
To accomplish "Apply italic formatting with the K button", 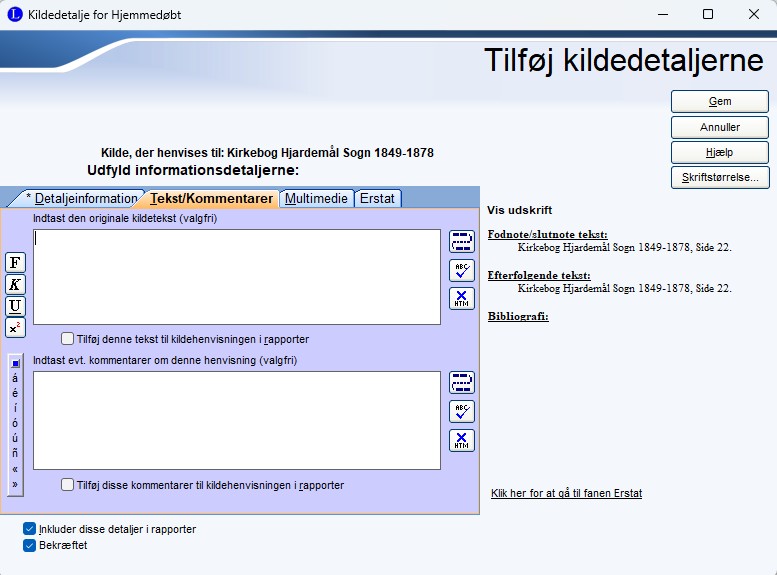I will pos(15,284).
